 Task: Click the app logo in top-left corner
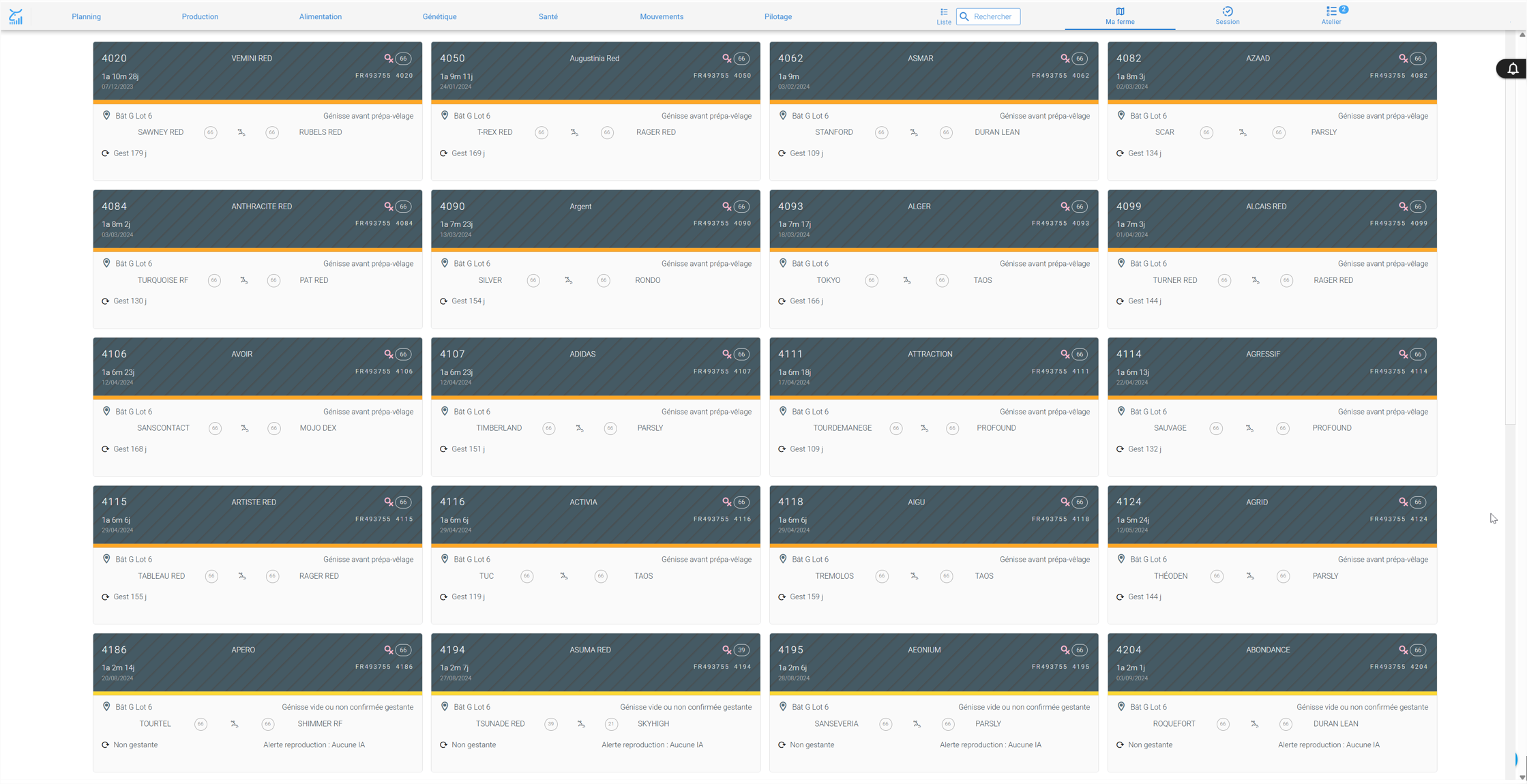tap(16, 16)
